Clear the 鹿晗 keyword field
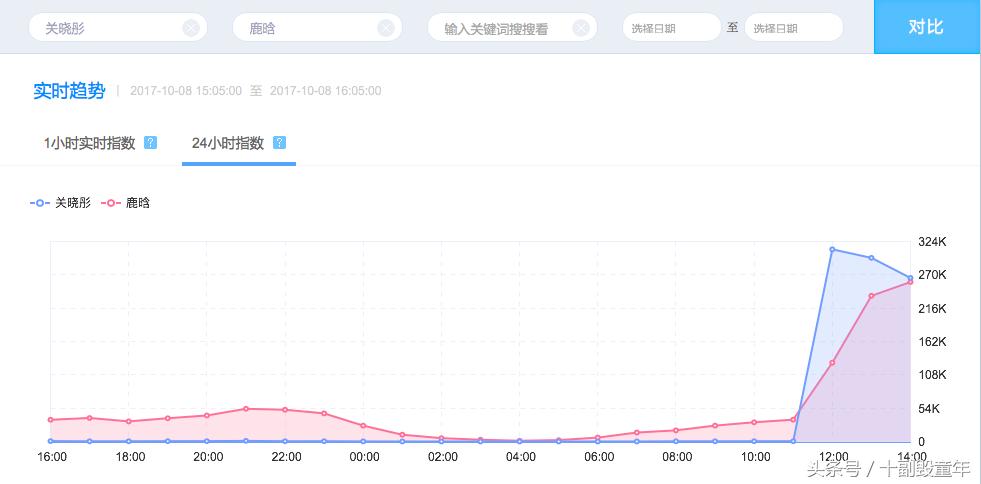Image resolution: width=981 pixels, height=484 pixels. 386,28
